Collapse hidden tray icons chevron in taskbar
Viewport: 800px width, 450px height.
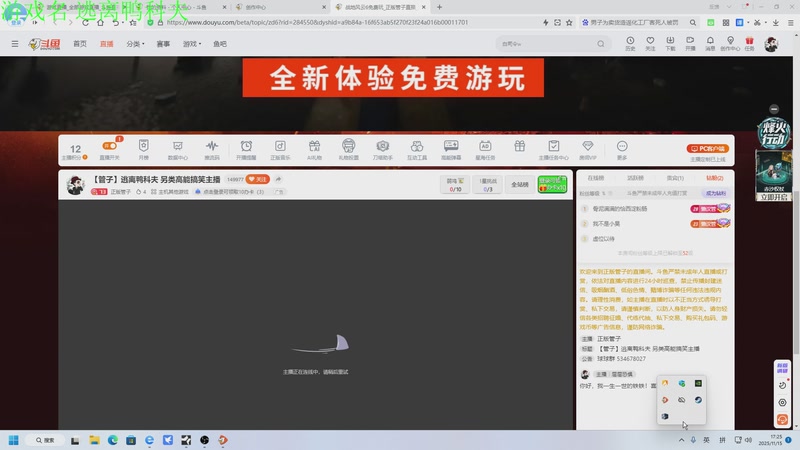pyautogui.click(x=681, y=440)
